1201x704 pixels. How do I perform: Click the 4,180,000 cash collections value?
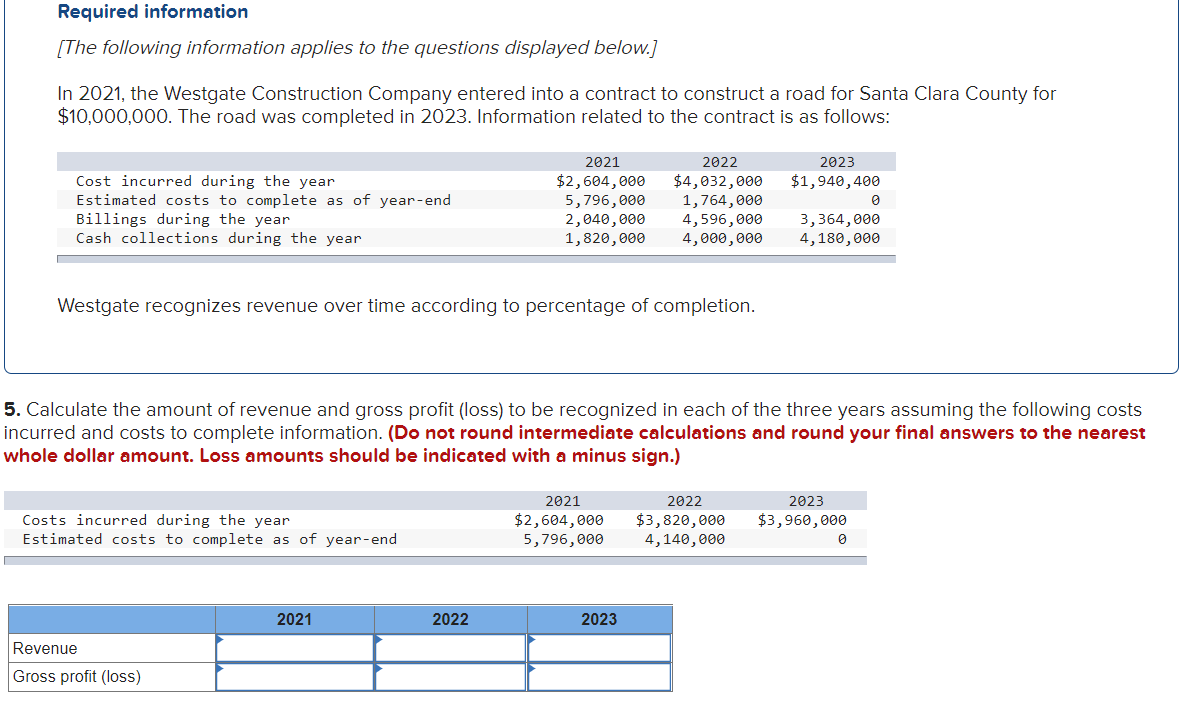click(x=840, y=238)
